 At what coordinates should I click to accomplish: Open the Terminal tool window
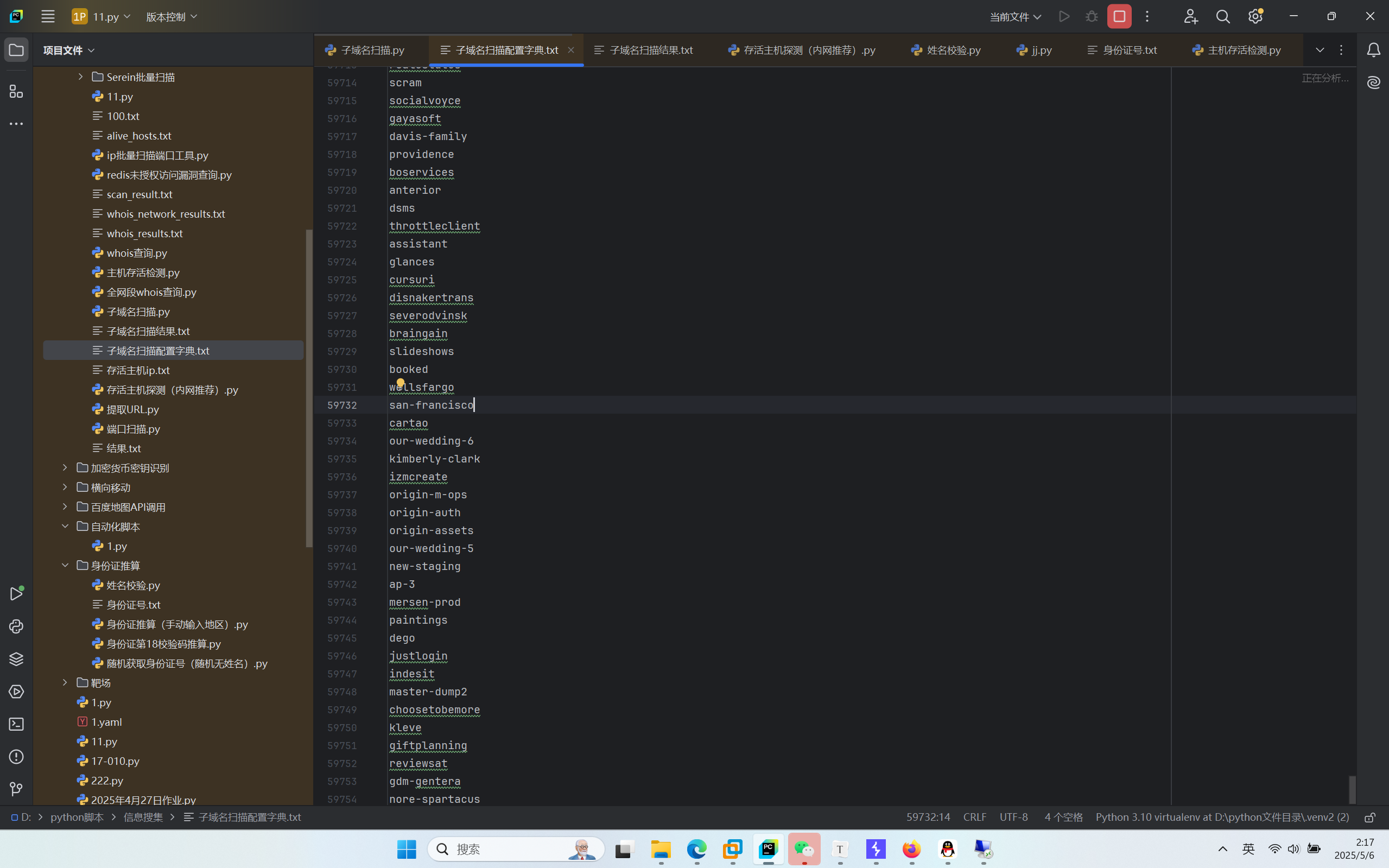click(x=16, y=725)
